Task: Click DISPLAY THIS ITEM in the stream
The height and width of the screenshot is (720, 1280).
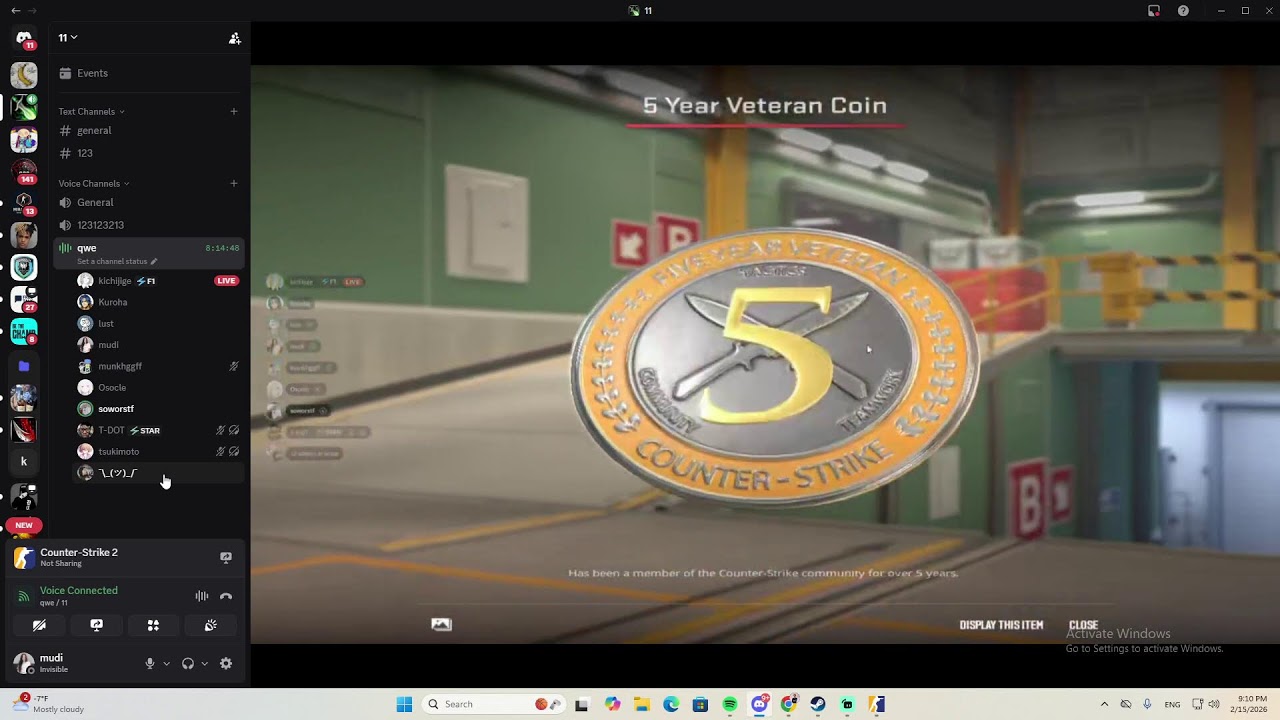Action: [x=1001, y=625]
